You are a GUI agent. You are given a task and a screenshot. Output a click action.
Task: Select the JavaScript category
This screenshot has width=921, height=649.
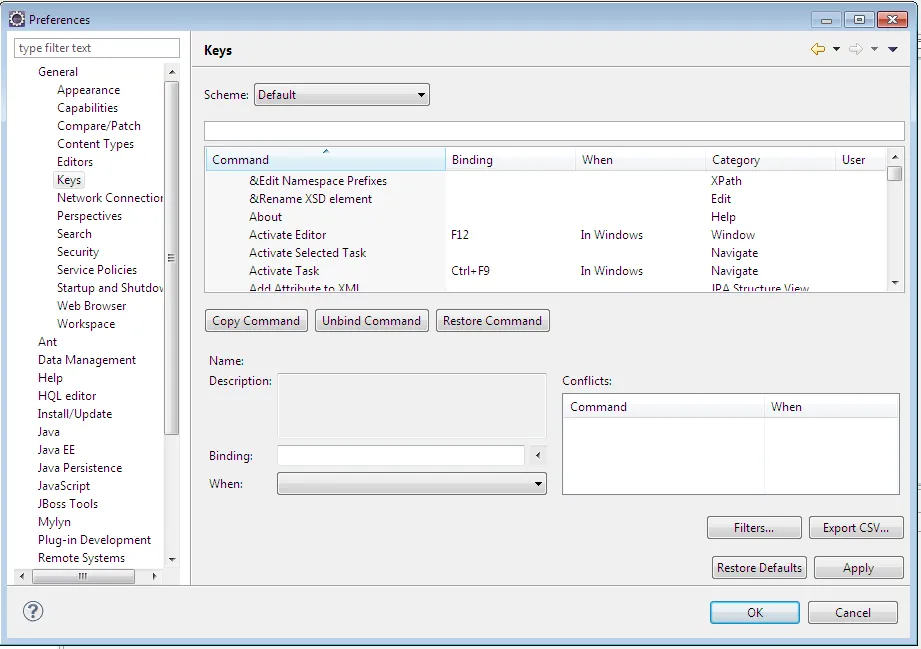64,486
